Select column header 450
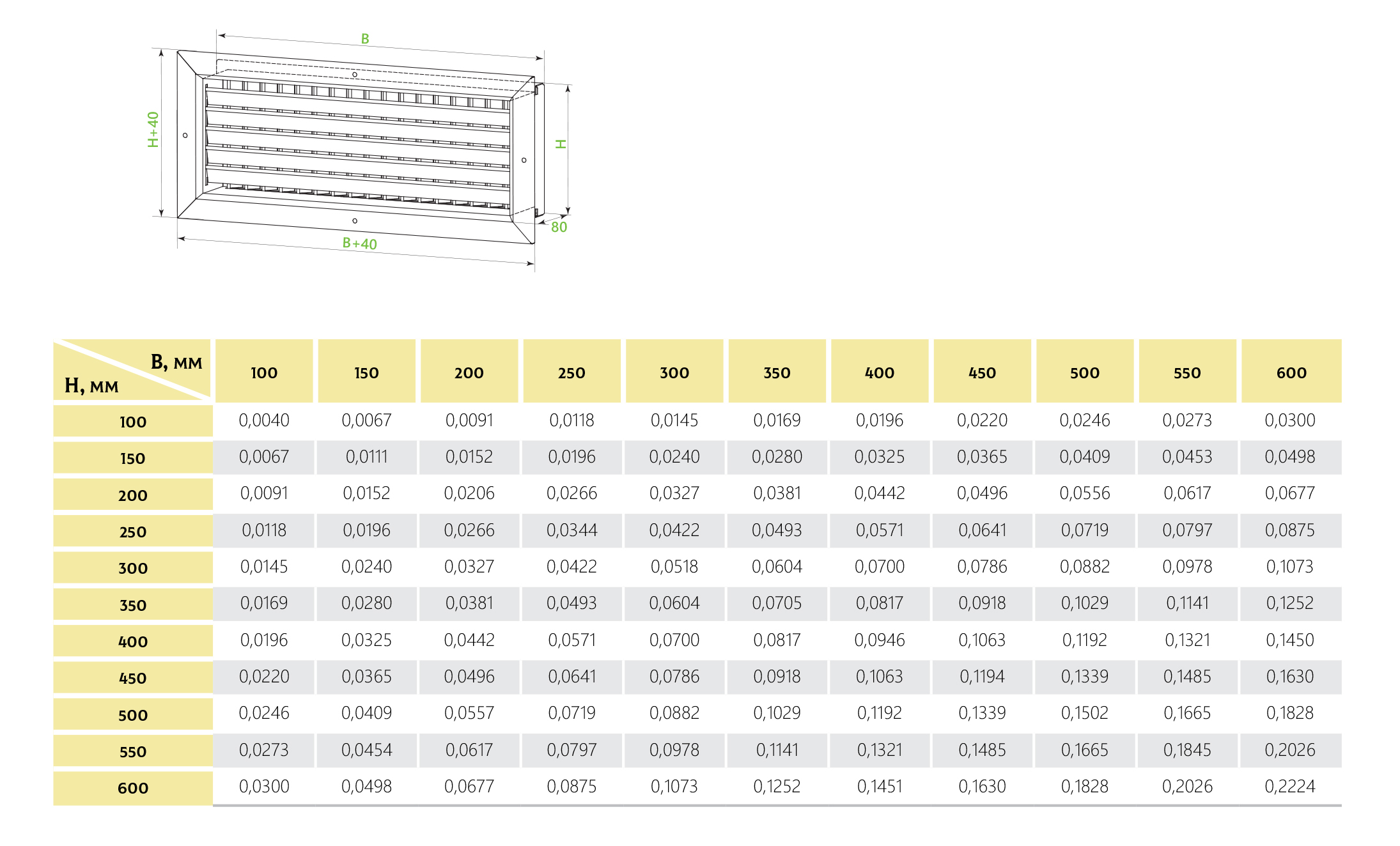 (983, 371)
